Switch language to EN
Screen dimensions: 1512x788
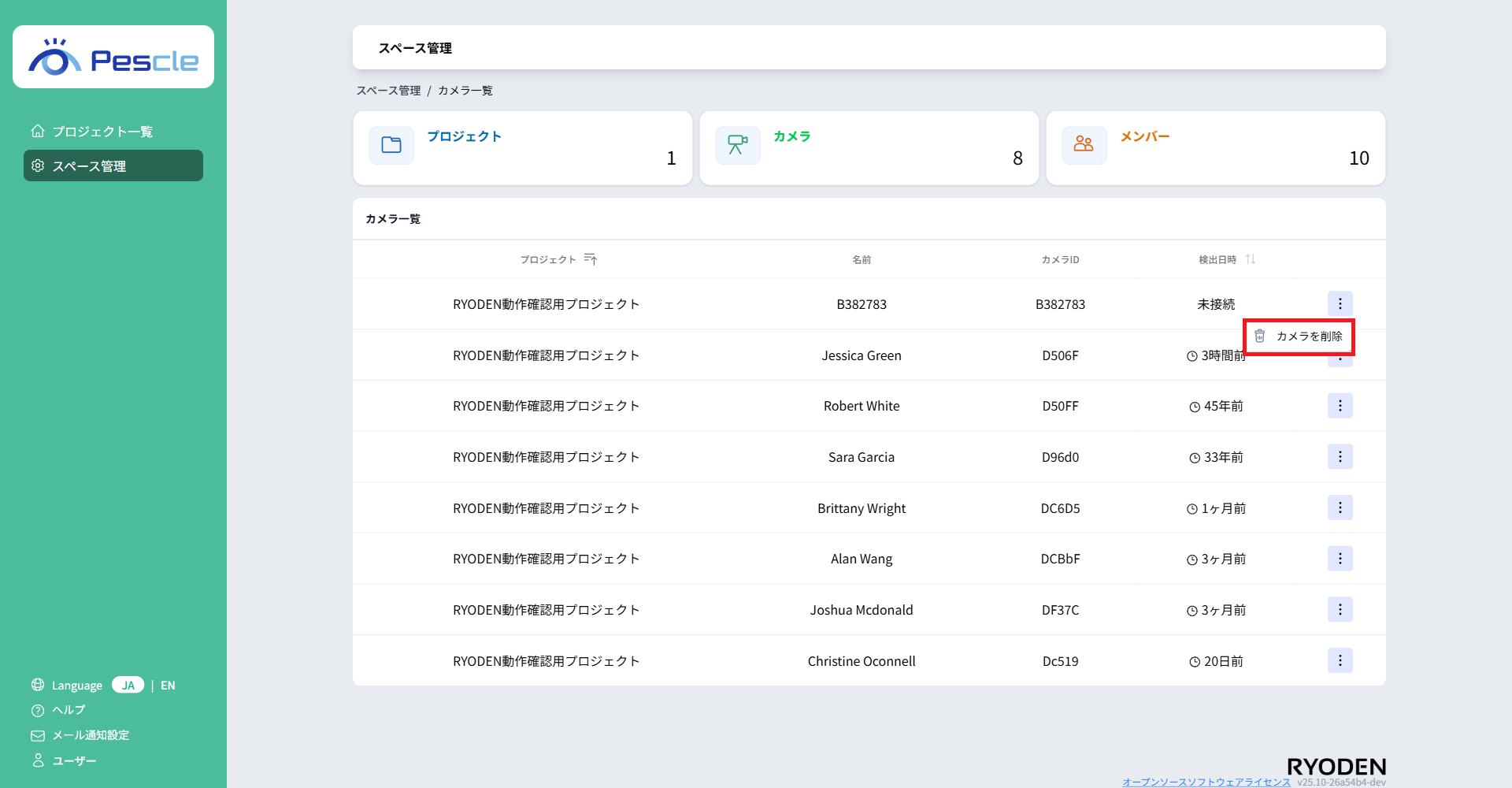[168, 686]
